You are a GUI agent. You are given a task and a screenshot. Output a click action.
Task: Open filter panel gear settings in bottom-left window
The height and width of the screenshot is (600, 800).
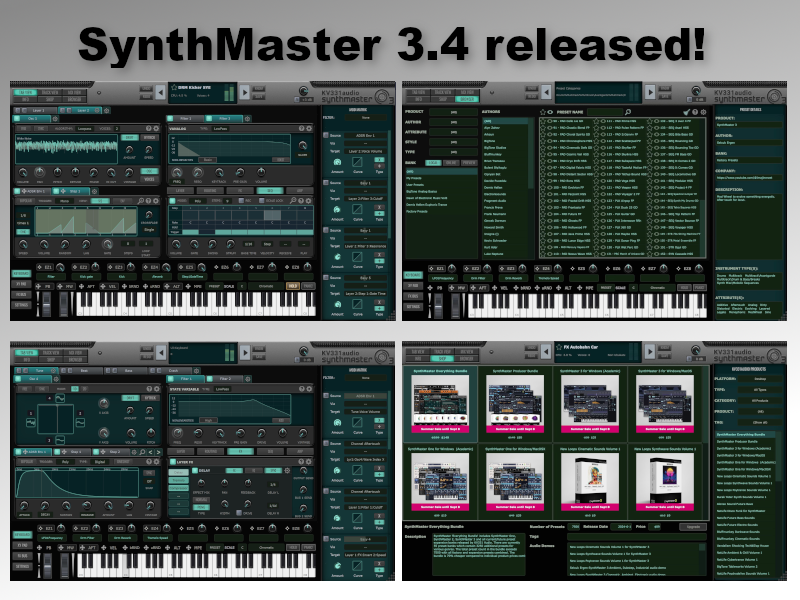[x=309, y=389]
